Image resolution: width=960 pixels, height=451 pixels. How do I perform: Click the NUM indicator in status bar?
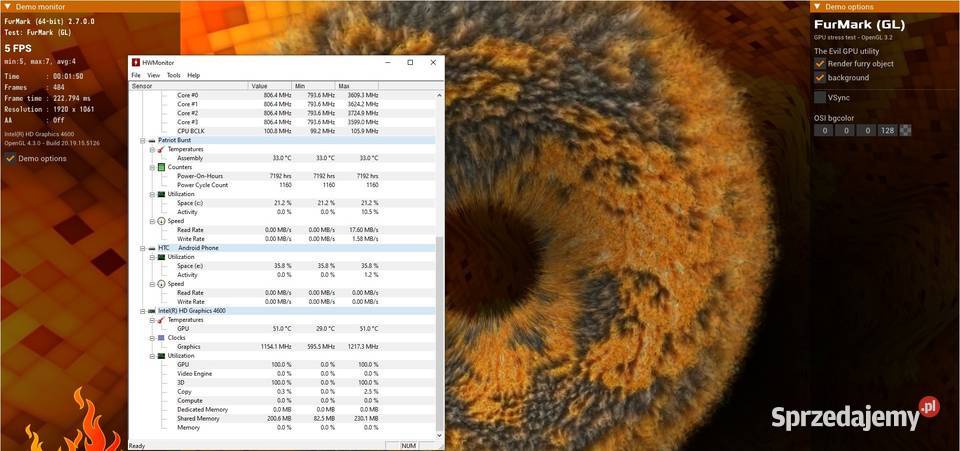click(407, 446)
